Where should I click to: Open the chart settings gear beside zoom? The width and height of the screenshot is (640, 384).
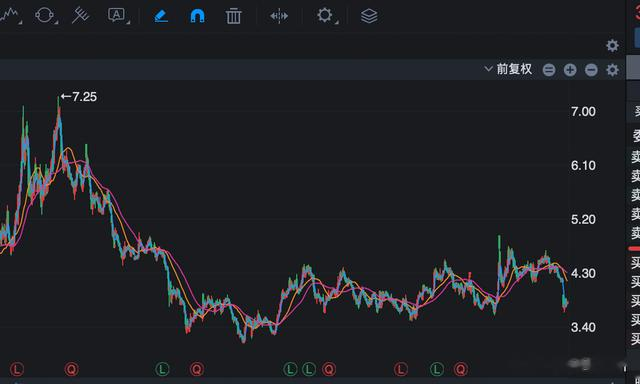tap(612, 70)
